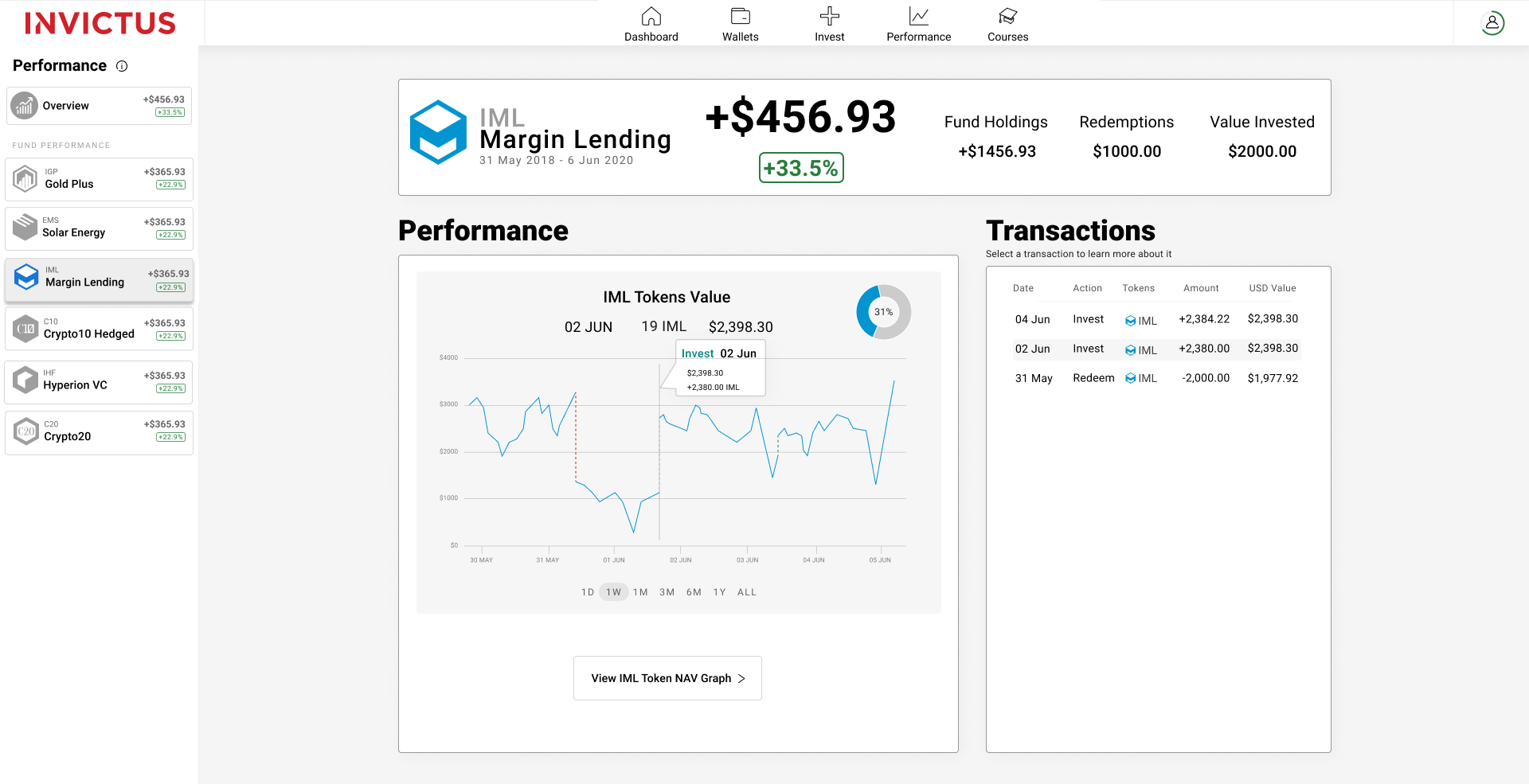Click the Amount column header
Viewport: 1529px width, 784px height.
(x=1201, y=288)
